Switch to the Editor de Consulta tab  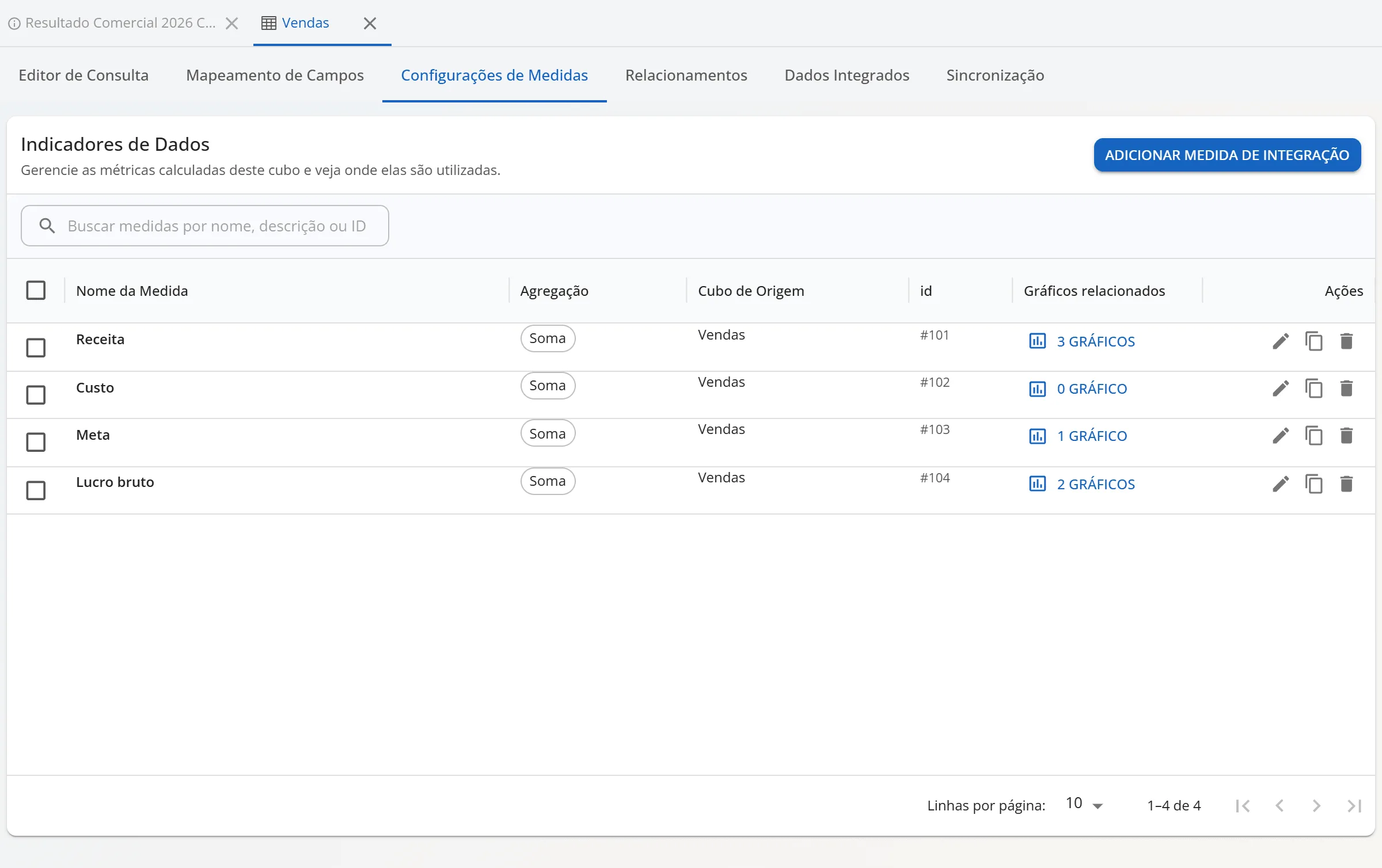83,75
